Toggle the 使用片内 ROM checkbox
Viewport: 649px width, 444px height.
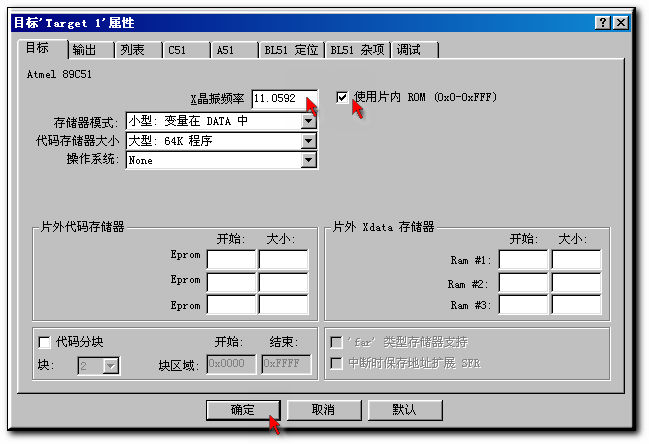[x=343, y=97]
